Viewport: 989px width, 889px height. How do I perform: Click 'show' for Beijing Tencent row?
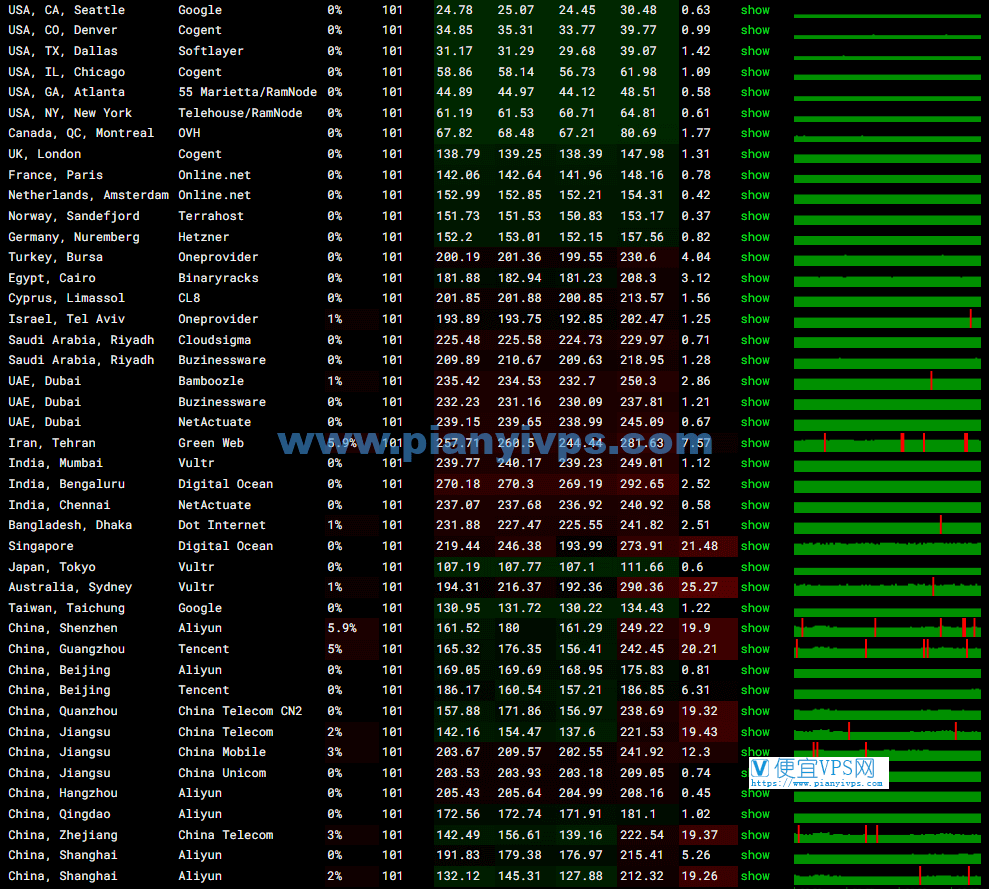coord(755,690)
